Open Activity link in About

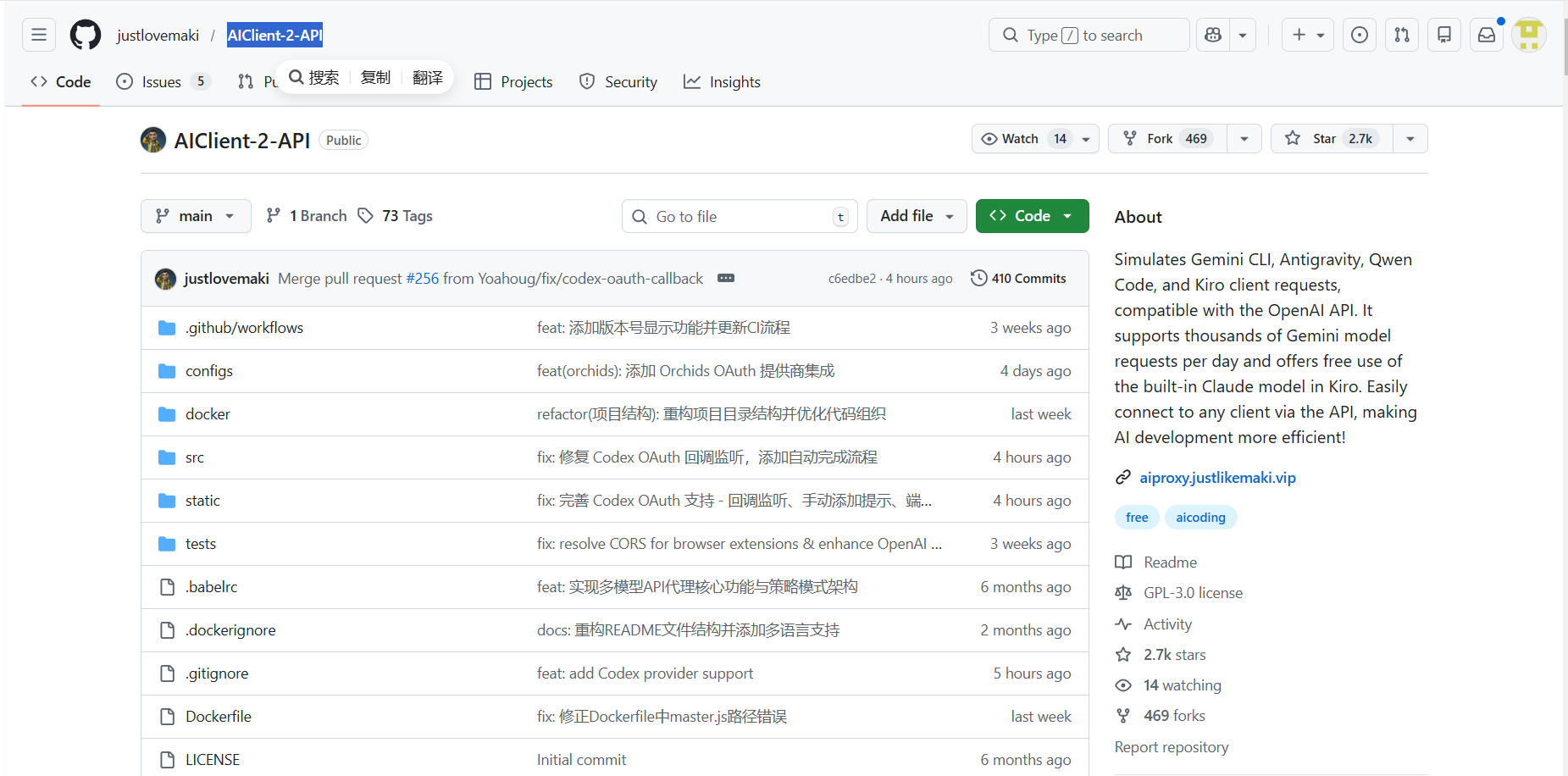point(1154,624)
